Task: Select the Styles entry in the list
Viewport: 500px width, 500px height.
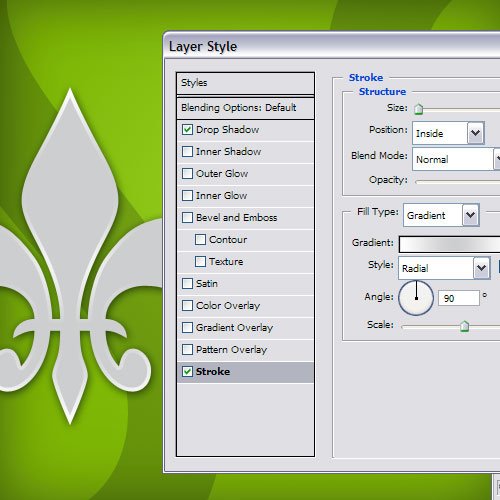Action: point(245,83)
